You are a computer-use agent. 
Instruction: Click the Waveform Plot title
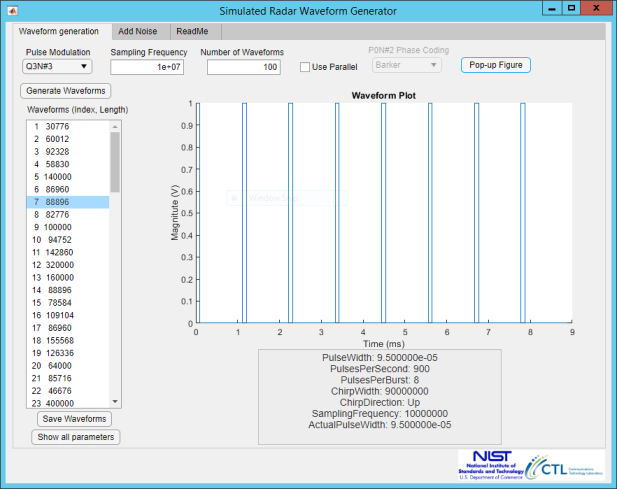(384, 96)
